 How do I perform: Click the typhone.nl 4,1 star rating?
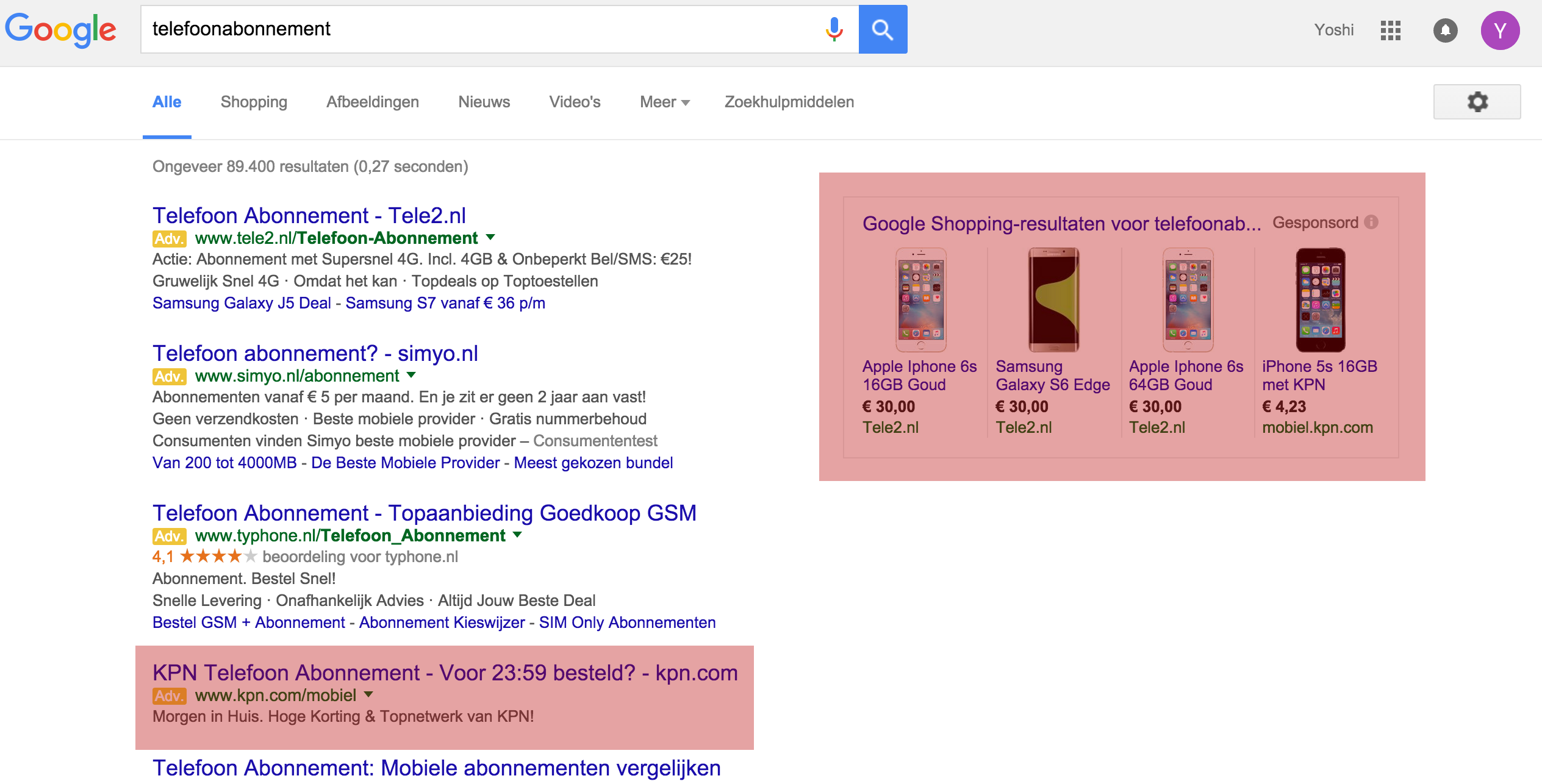coord(204,557)
